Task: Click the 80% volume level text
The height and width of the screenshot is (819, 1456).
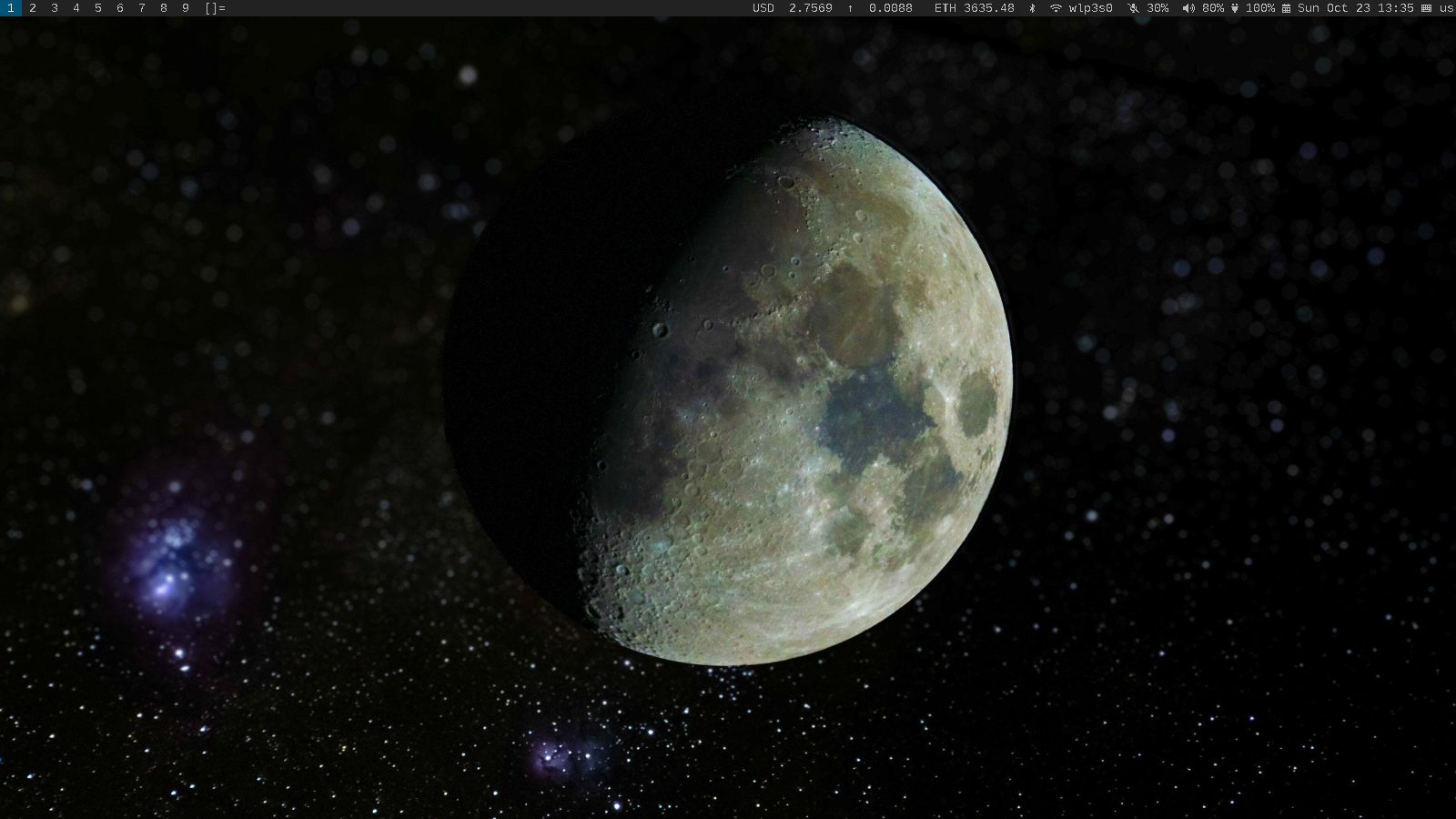Action: [x=1212, y=8]
